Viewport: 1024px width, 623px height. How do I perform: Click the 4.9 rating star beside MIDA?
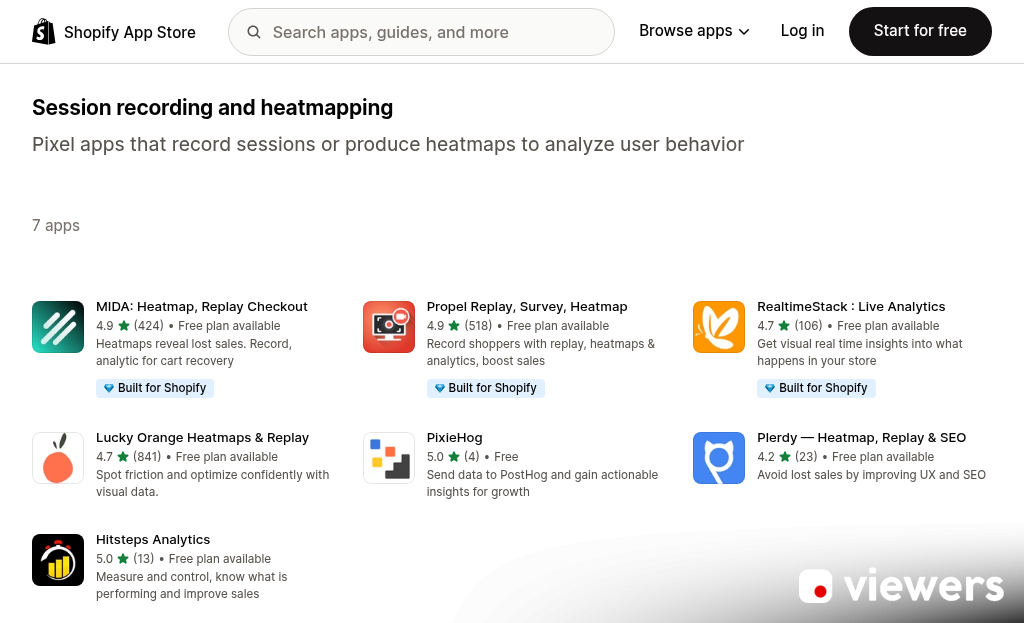pos(124,325)
